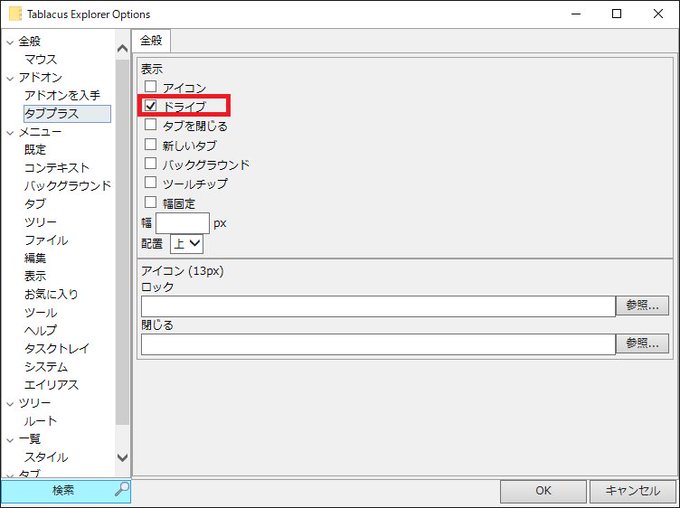Open ファイル menu settings
The height and width of the screenshot is (508, 680).
click(x=46, y=240)
